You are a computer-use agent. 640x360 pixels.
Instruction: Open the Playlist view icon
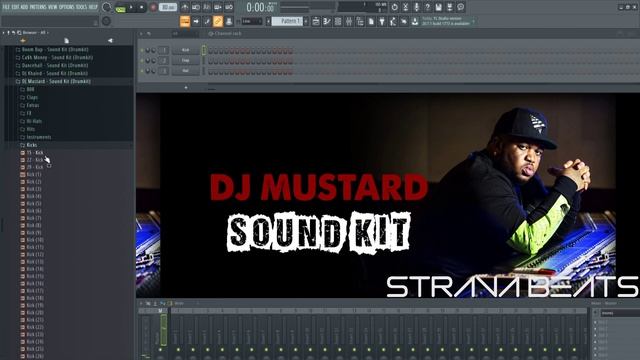coord(316,21)
